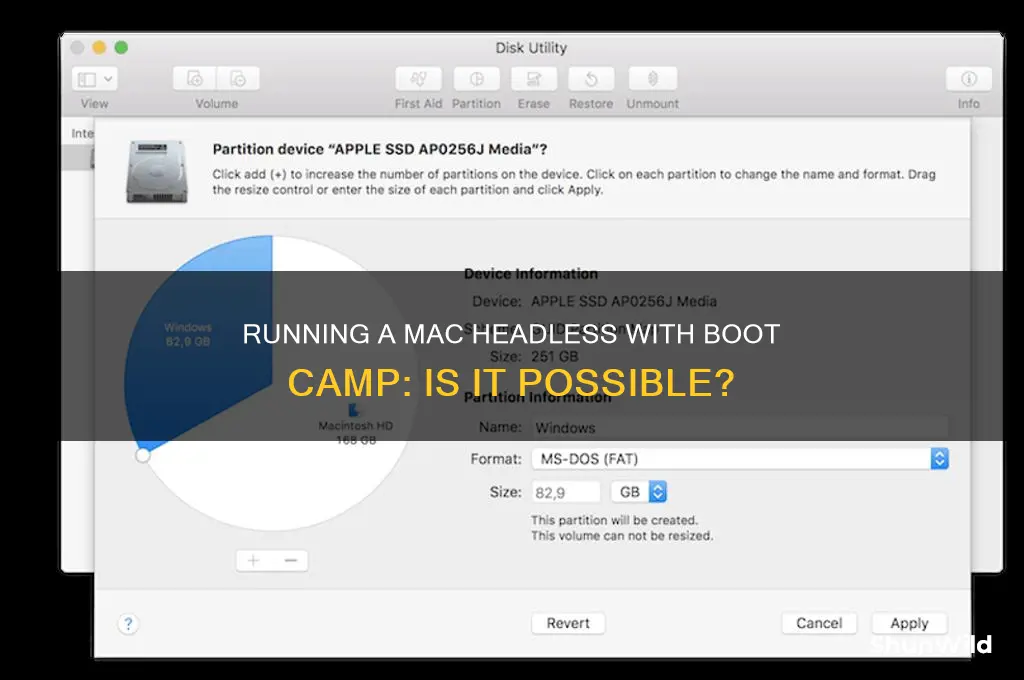Edit the partition Name field Windows
The width and height of the screenshot is (1024, 680).
[x=740, y=428]
